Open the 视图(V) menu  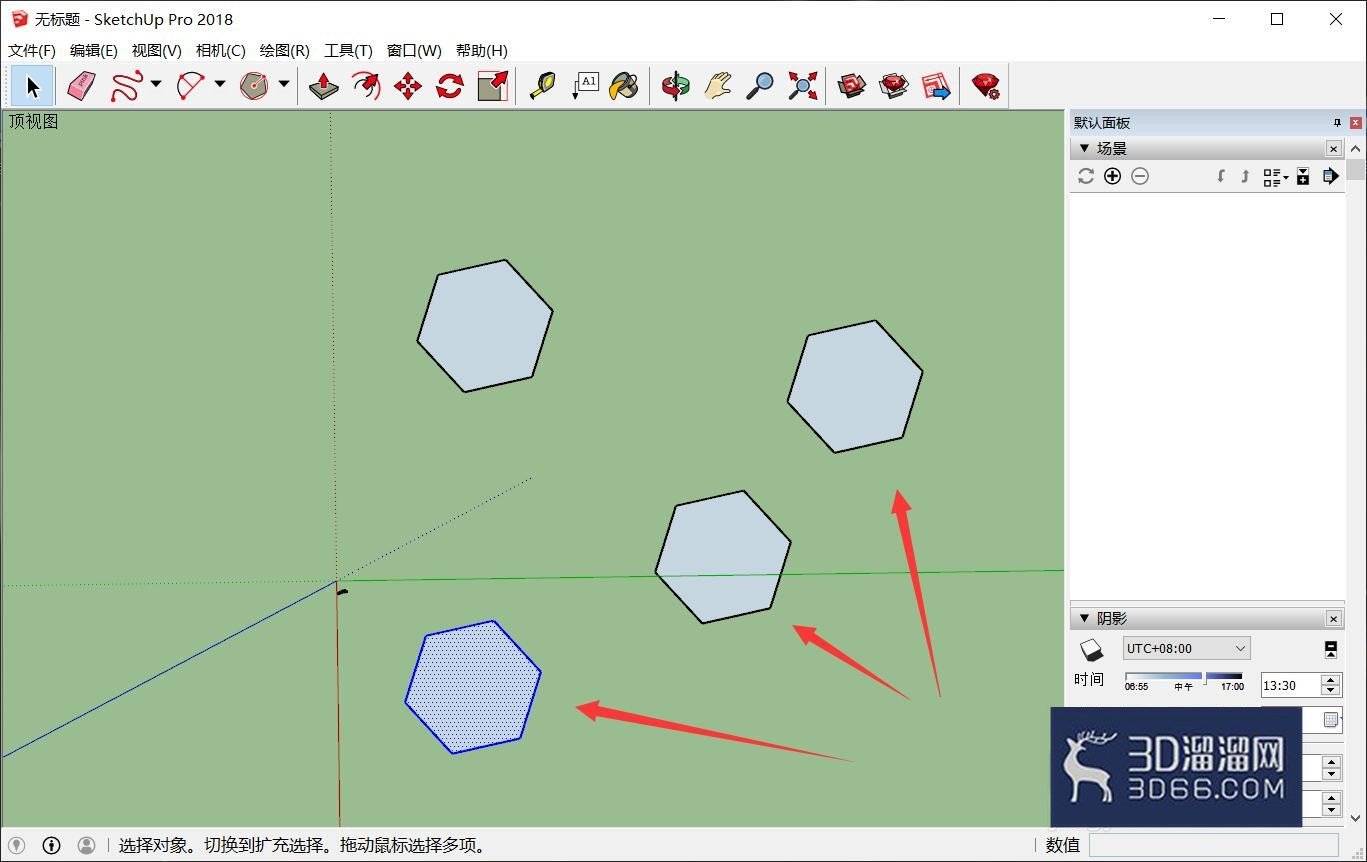click(156, 50)
